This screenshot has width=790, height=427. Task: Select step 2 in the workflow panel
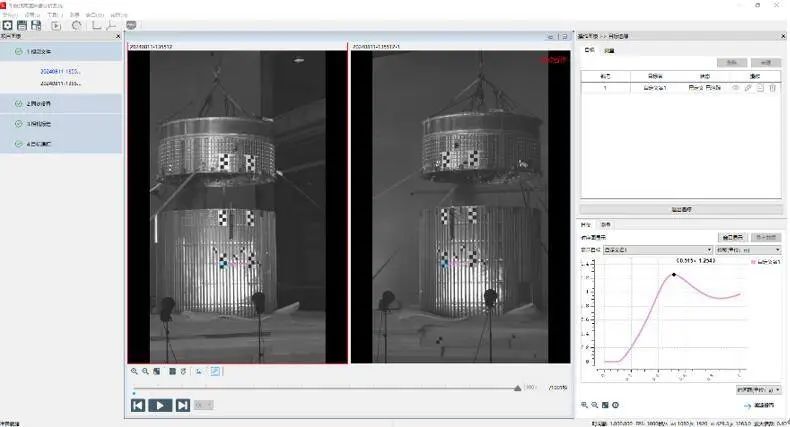tap(61, 103)
